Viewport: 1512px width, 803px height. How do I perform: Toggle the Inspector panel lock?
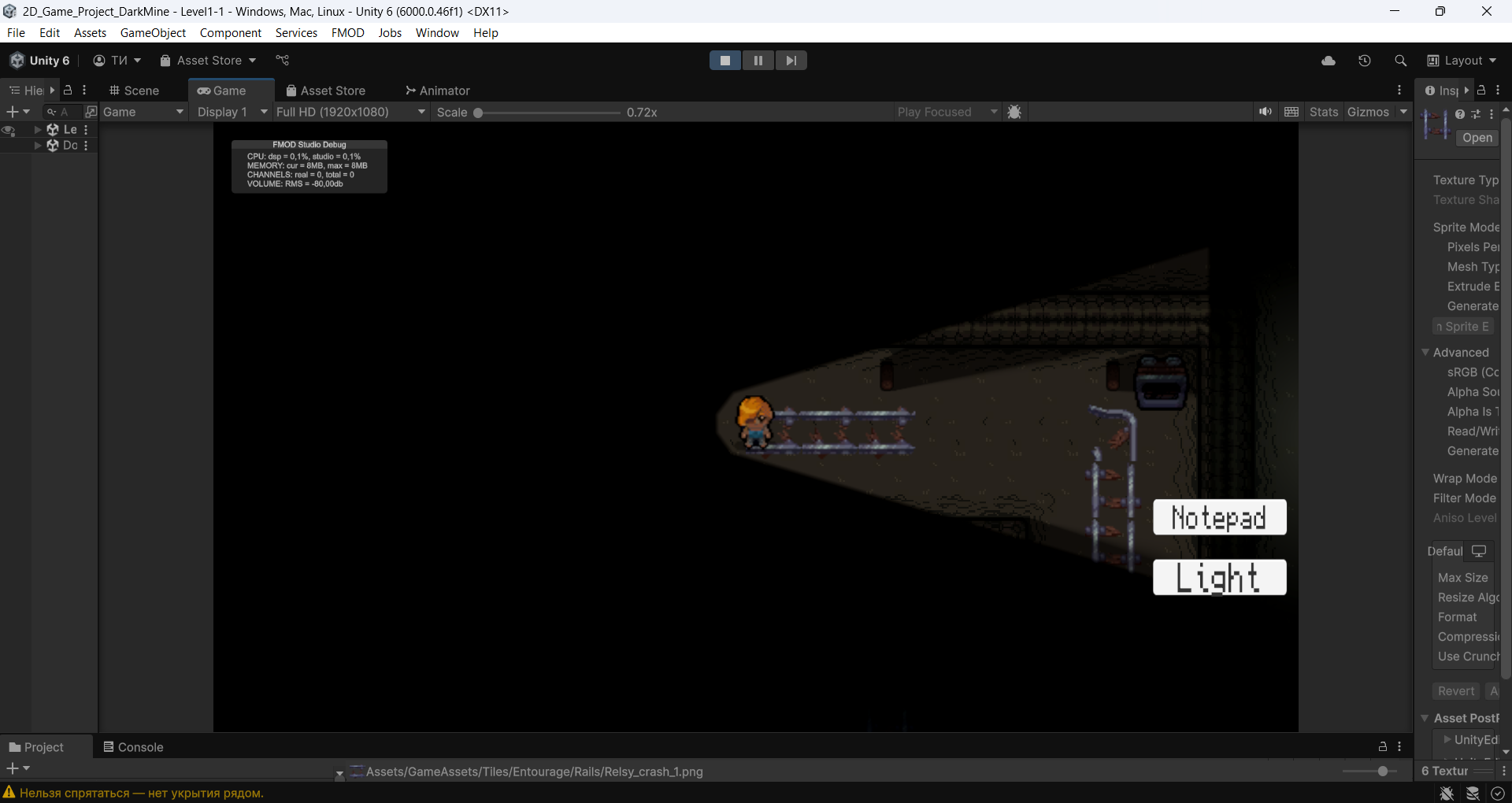point(1481,90)
